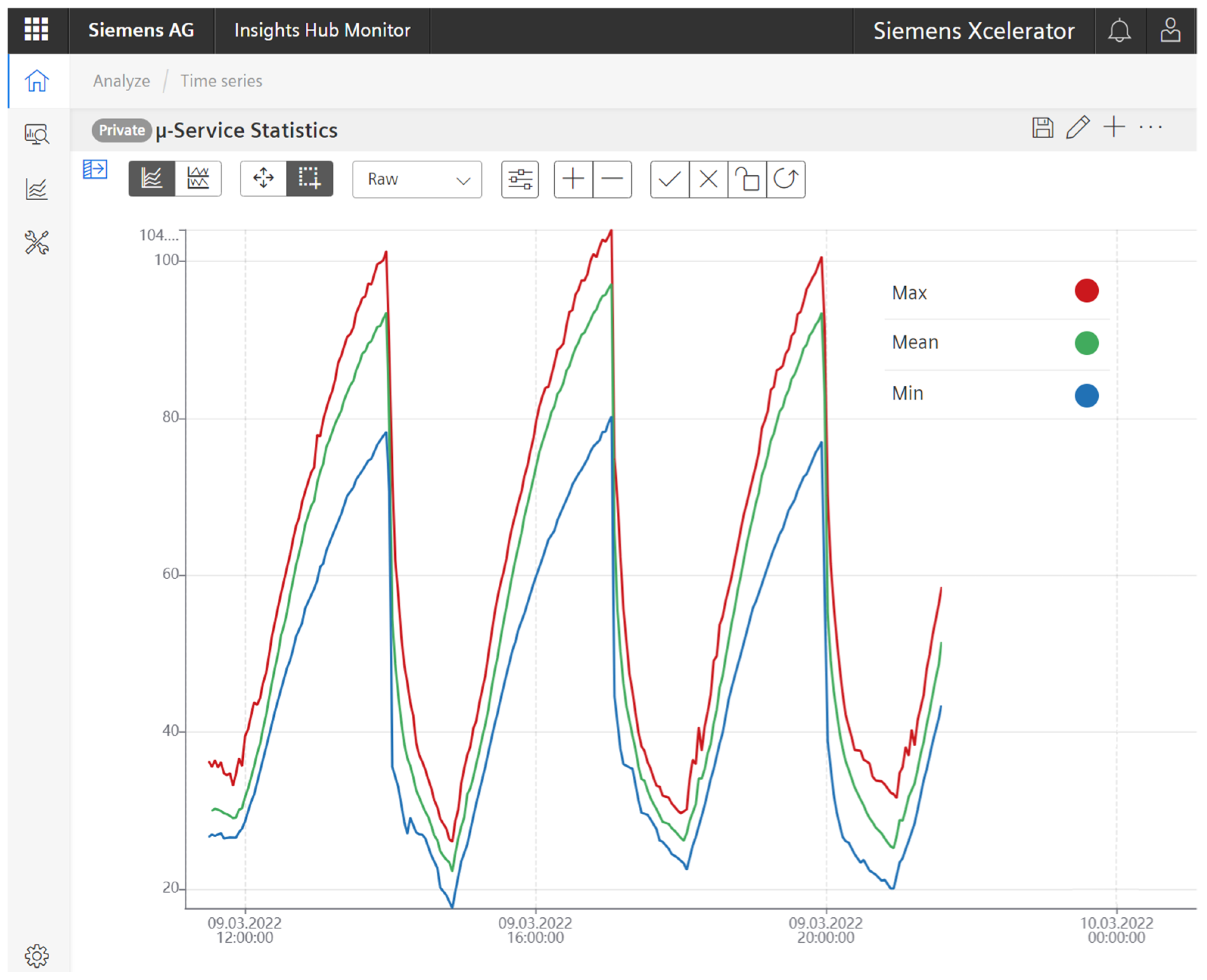
Task: Open the Raw aggregation dropdown
Action: [417, 180]
